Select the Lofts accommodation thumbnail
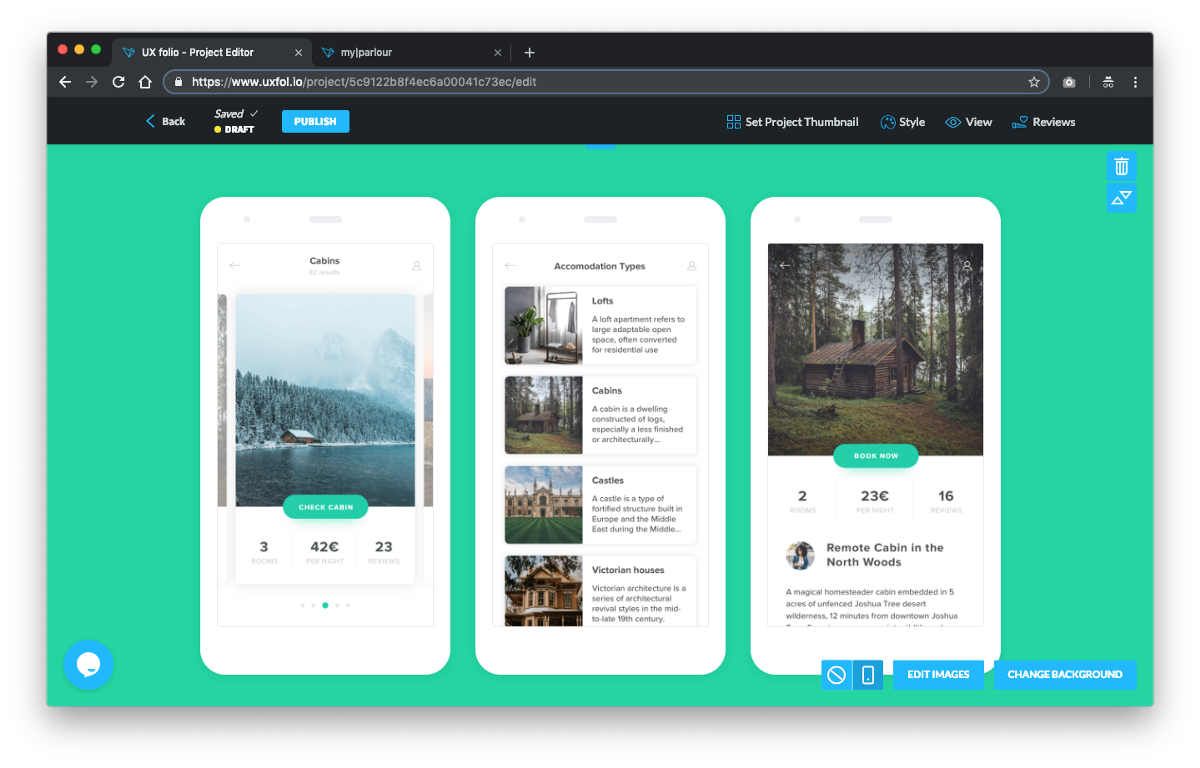This screenshot has height=768, width=1200. pyautogui.click(x=543, y=325)
